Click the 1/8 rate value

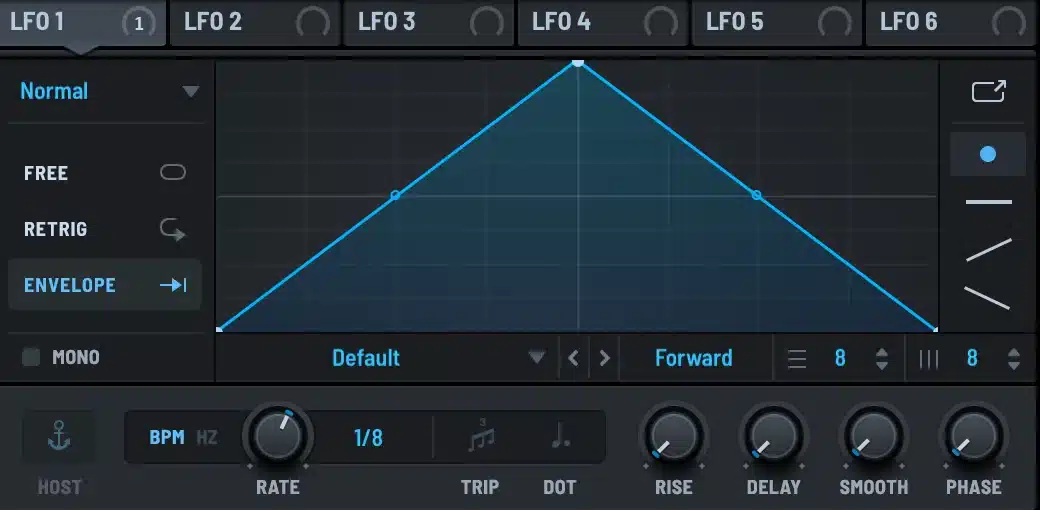(x=368, y=438)
